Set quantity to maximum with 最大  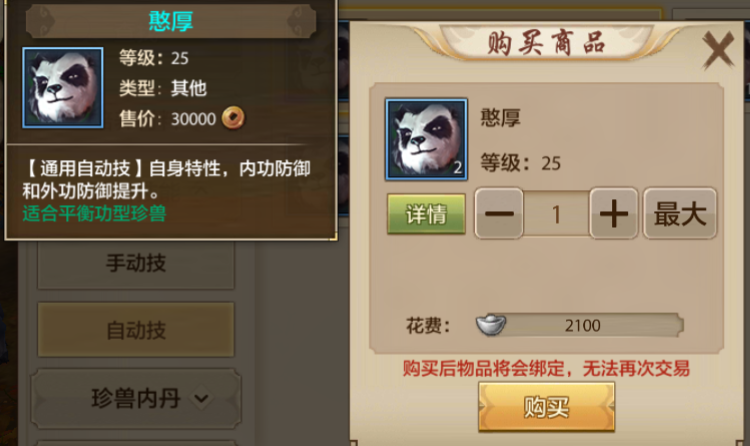point(680,213)
